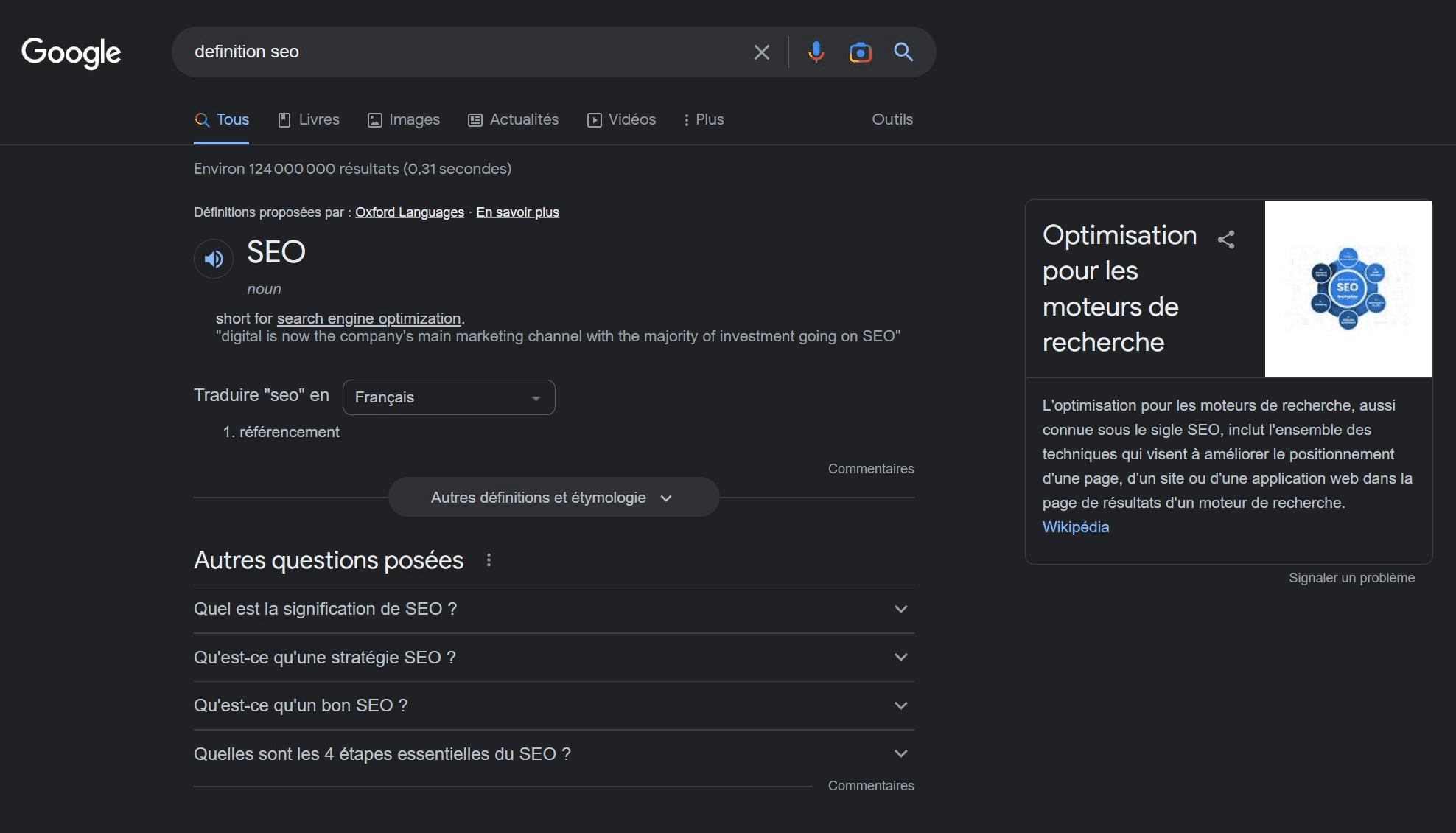Go to the Google logo homepage

[x=71, y=52]
